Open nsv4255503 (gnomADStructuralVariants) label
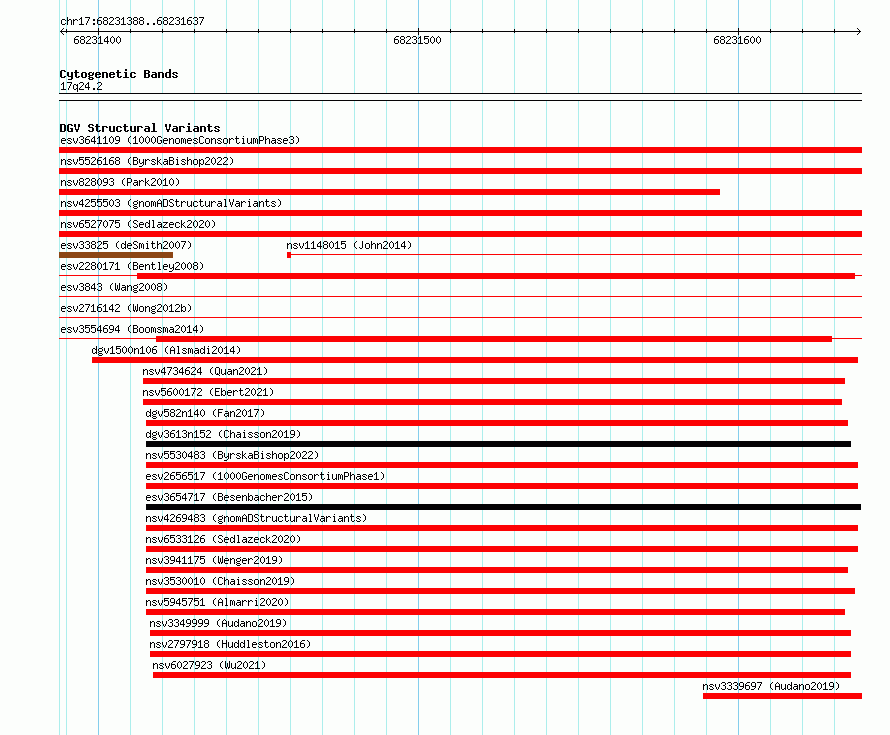890x735 pixels. tap(171, 203)
